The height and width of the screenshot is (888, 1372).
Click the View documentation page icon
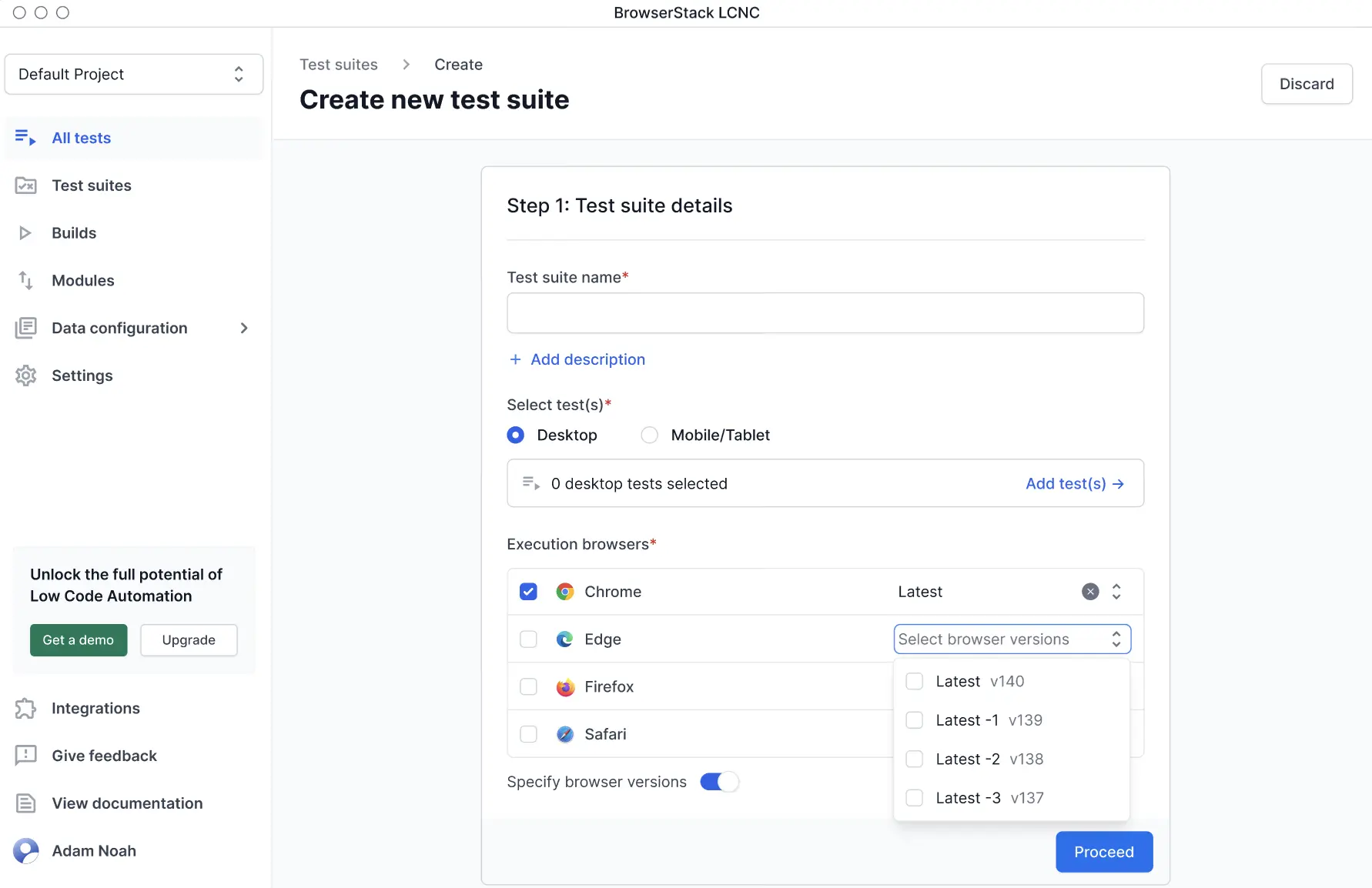(25, 803)
